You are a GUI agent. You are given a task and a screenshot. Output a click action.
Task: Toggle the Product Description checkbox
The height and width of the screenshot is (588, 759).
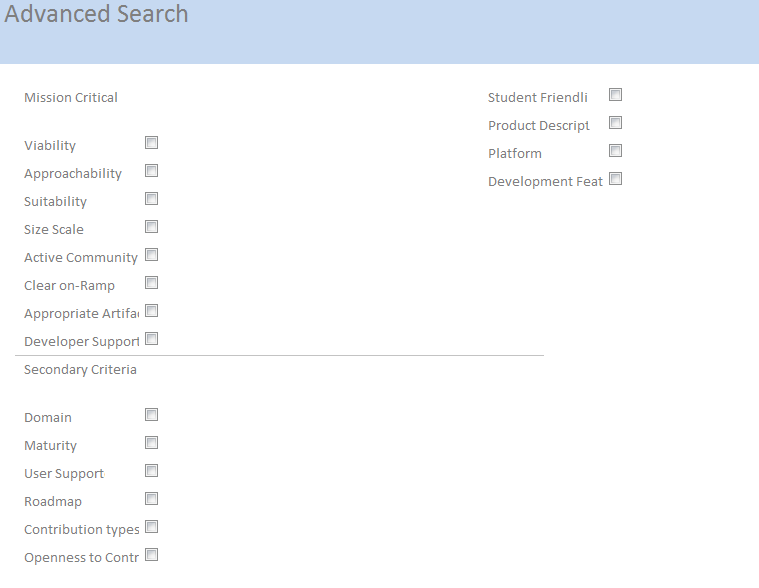click(616, 123)
